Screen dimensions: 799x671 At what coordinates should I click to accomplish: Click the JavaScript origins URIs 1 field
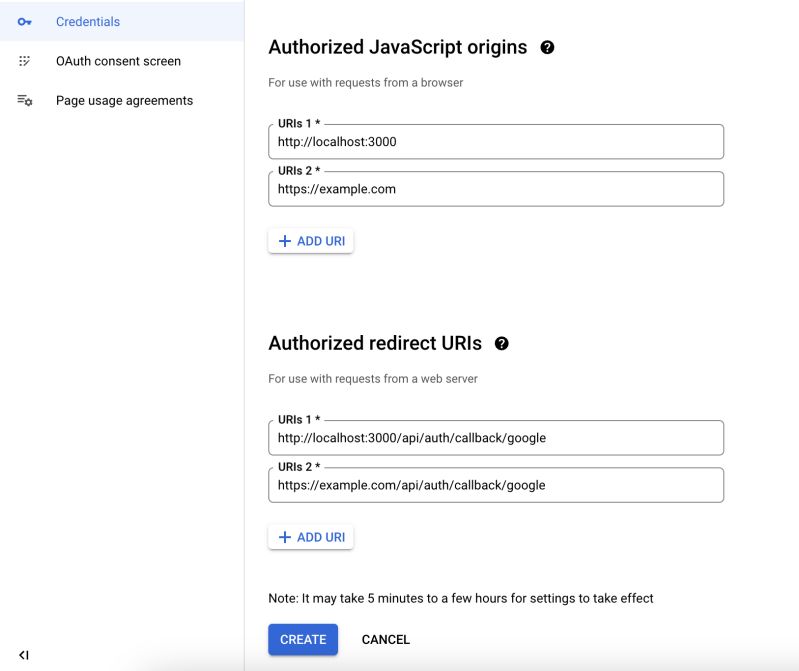[496, 142]
